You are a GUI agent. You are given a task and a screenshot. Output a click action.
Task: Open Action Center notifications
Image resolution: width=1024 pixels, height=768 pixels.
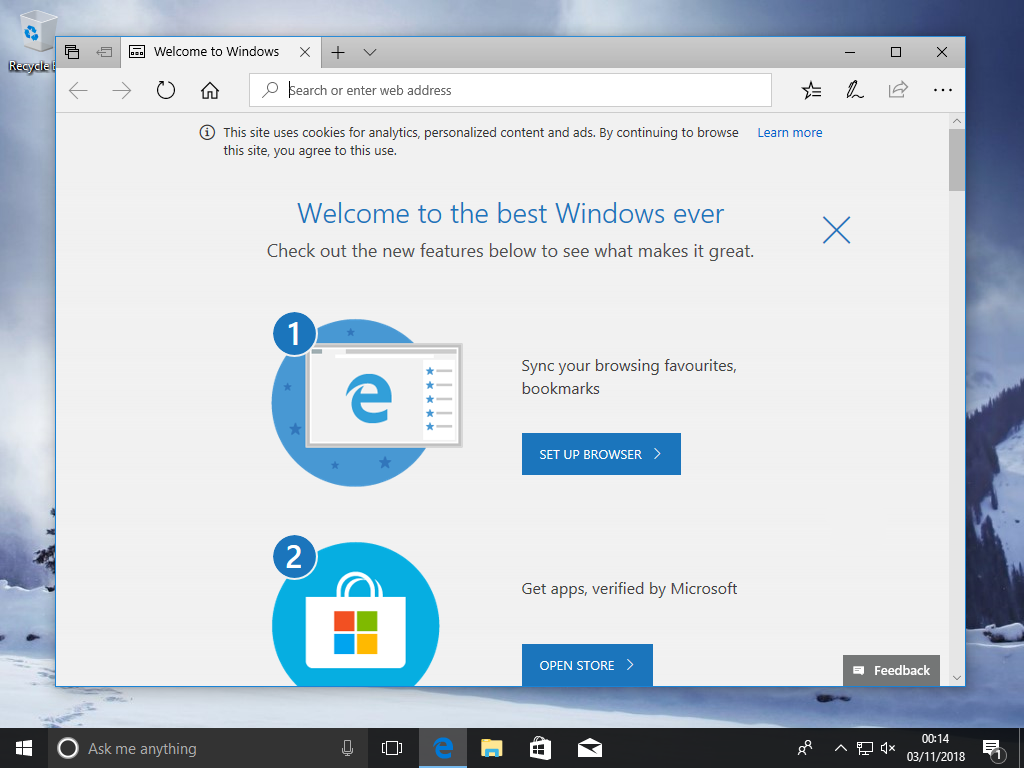point(993,750)
